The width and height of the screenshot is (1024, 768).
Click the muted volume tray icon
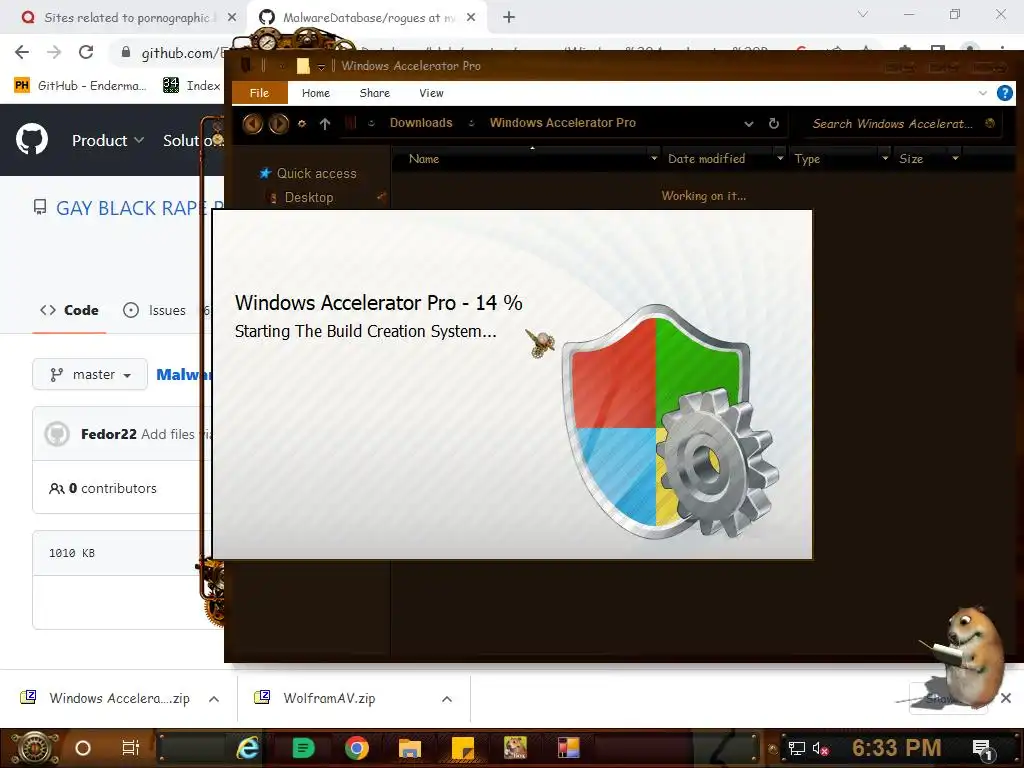pyautogui.click(x=820, y=748)
